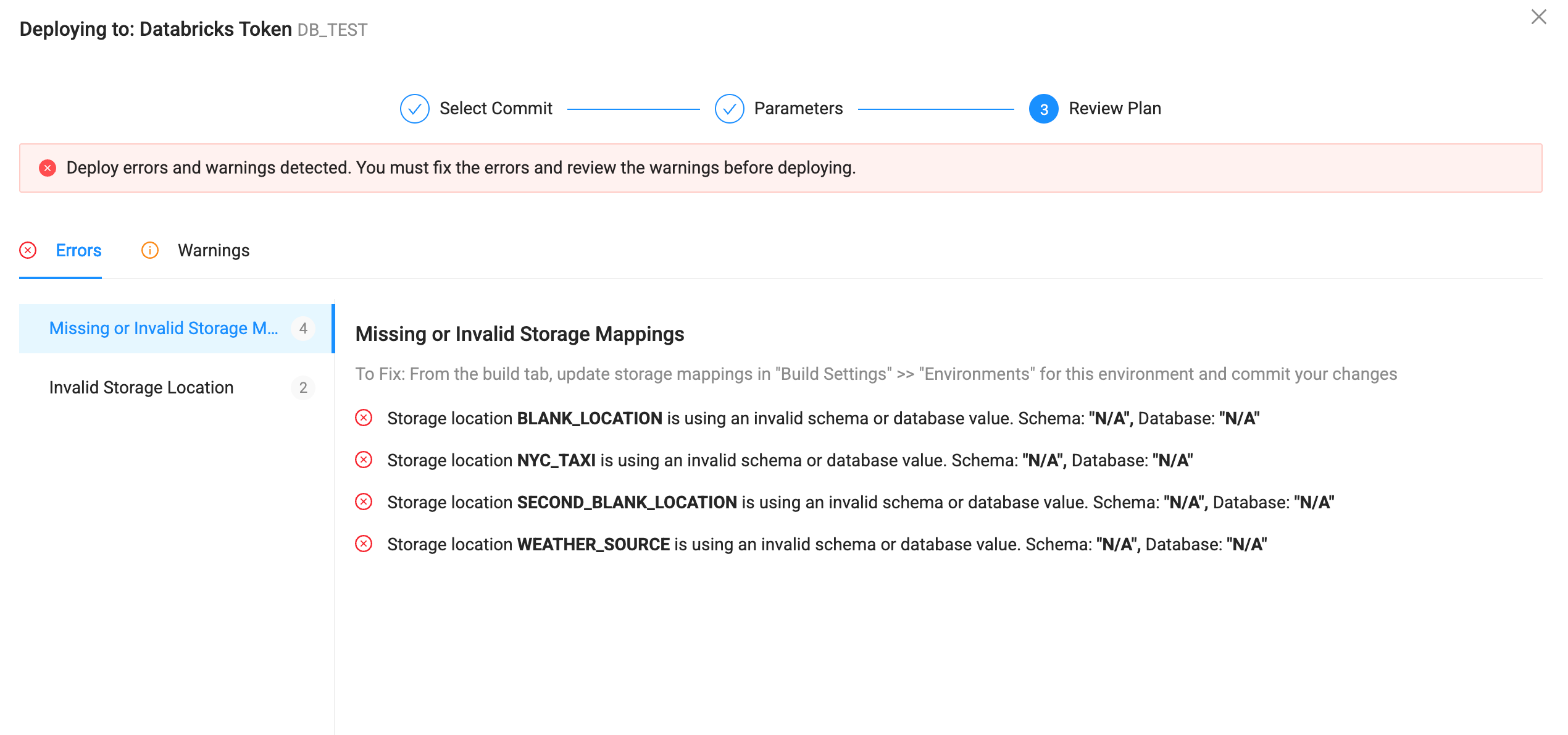Click error icon next to WEATHER_SOURCE message
Image resolution: width=1568 pixels, height=735 pixels.
pos(364,544)
